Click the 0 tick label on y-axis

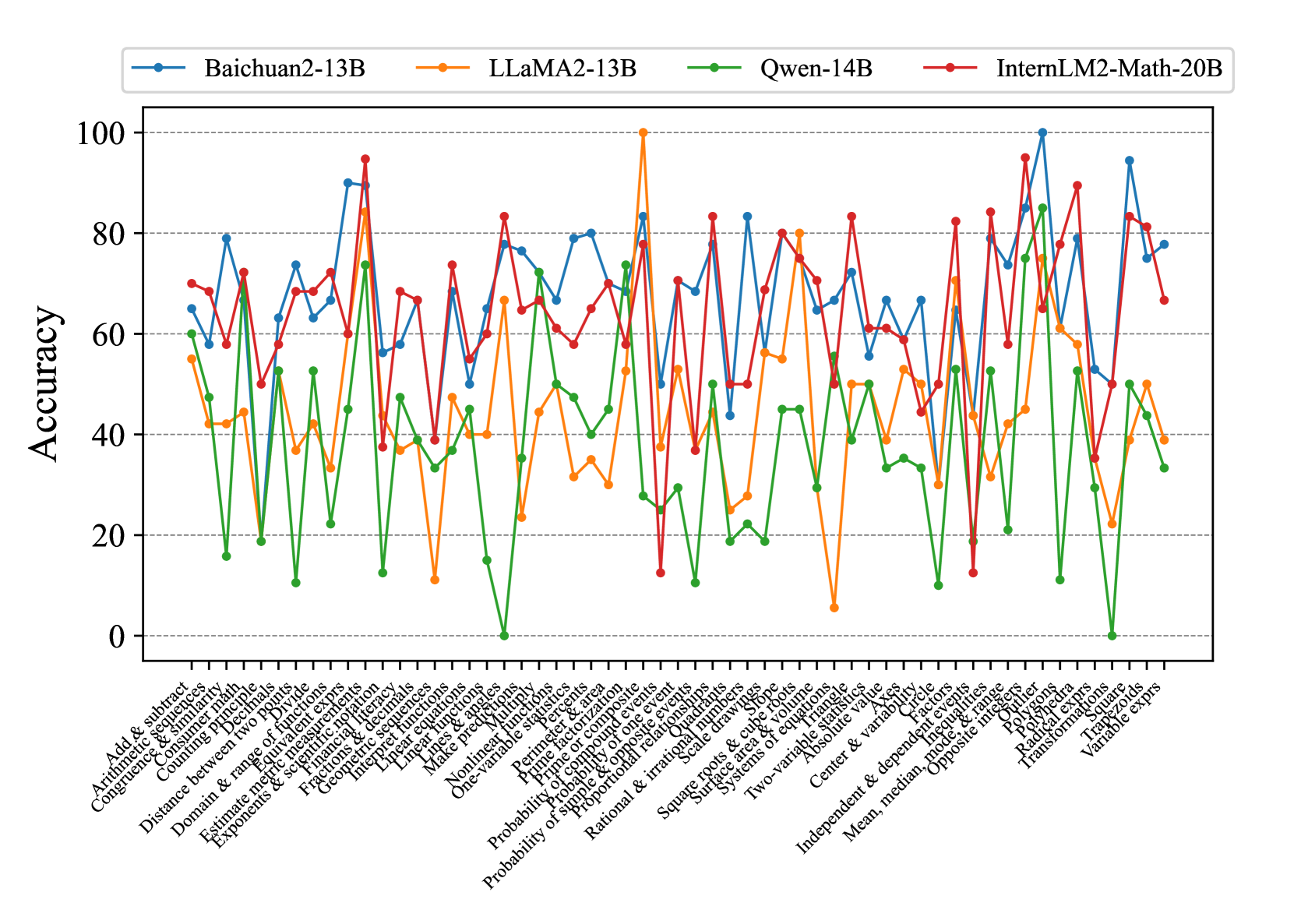pos(117,637)
